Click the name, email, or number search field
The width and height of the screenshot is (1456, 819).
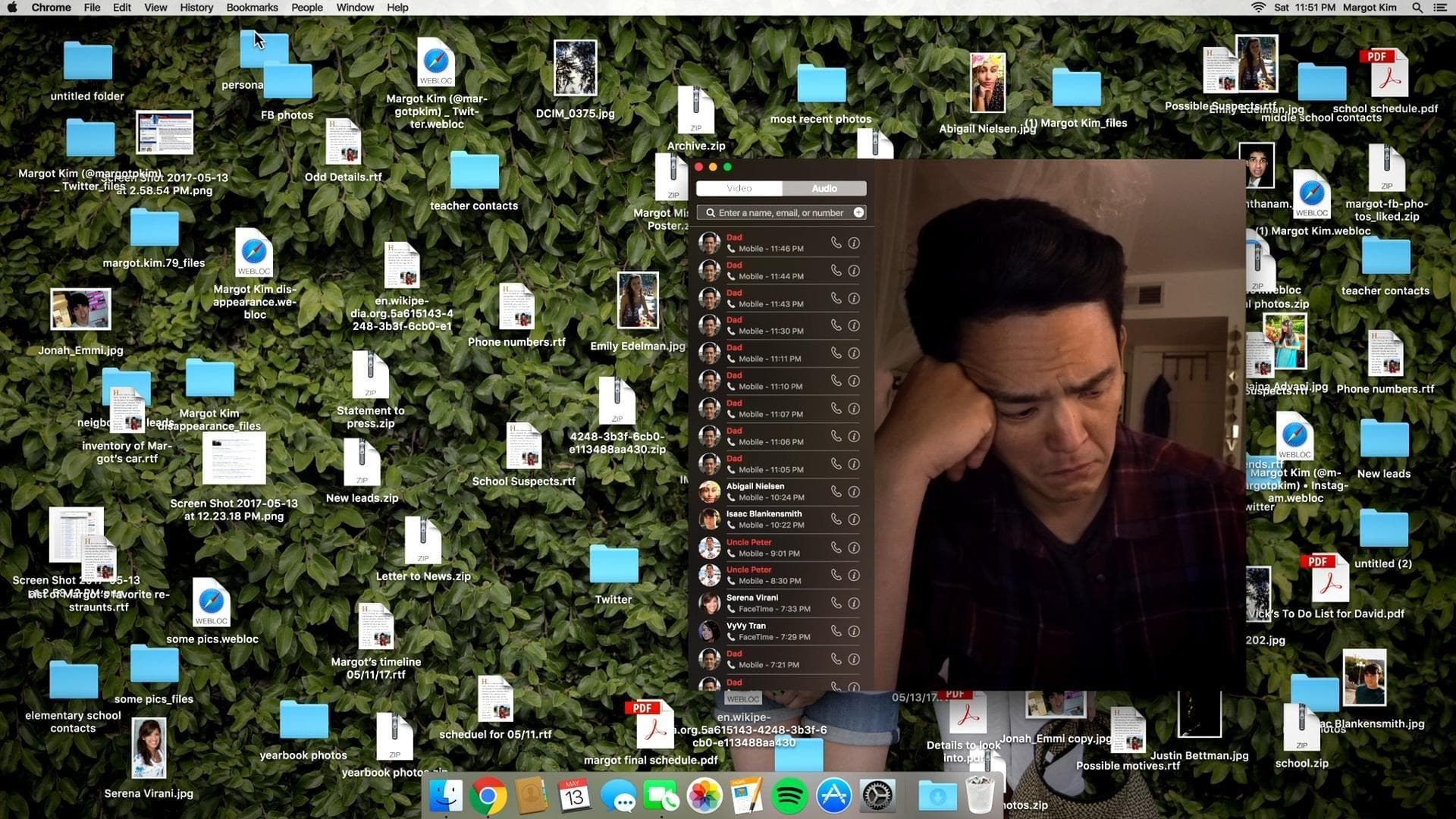coord(773,212)
